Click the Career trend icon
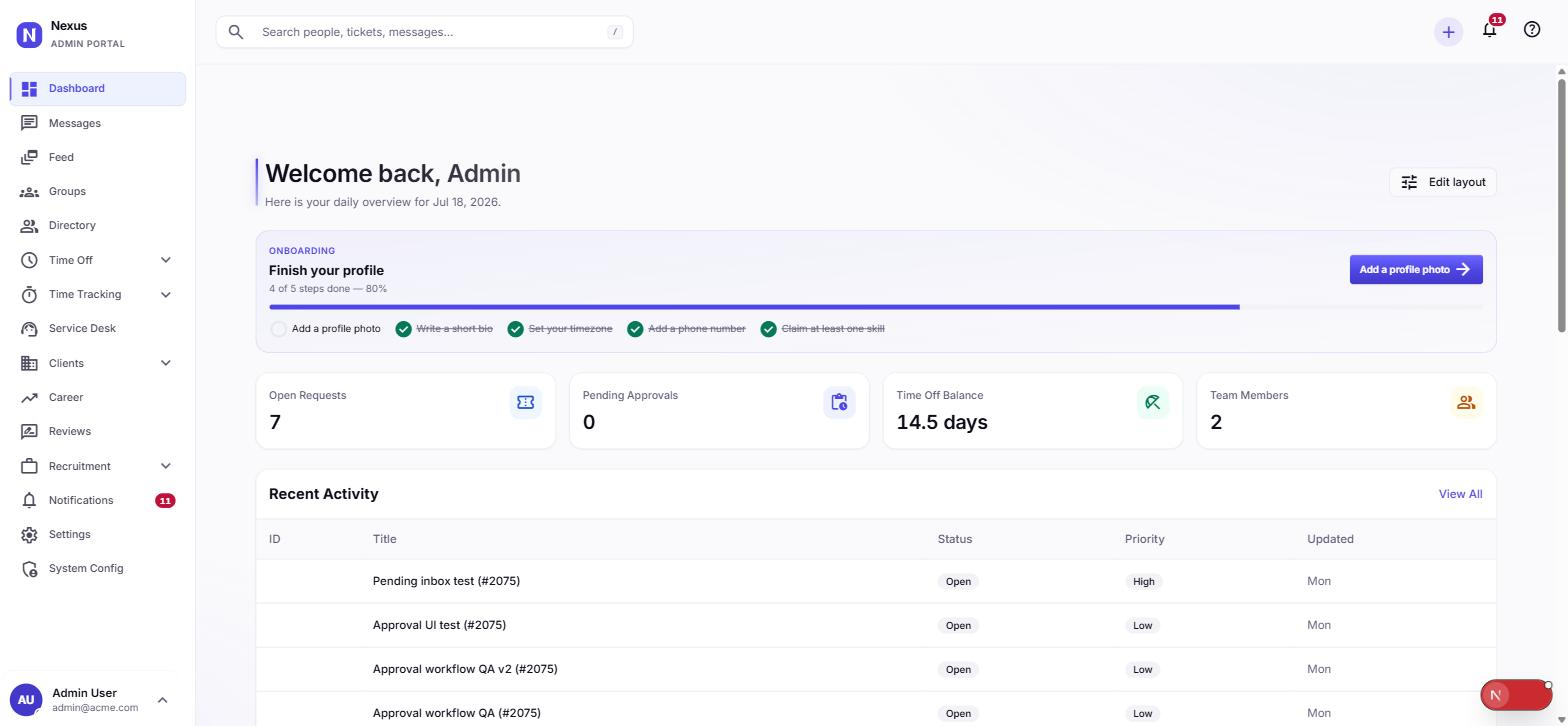The width and height of the screenshot is (1568, 726). point(29,397)
